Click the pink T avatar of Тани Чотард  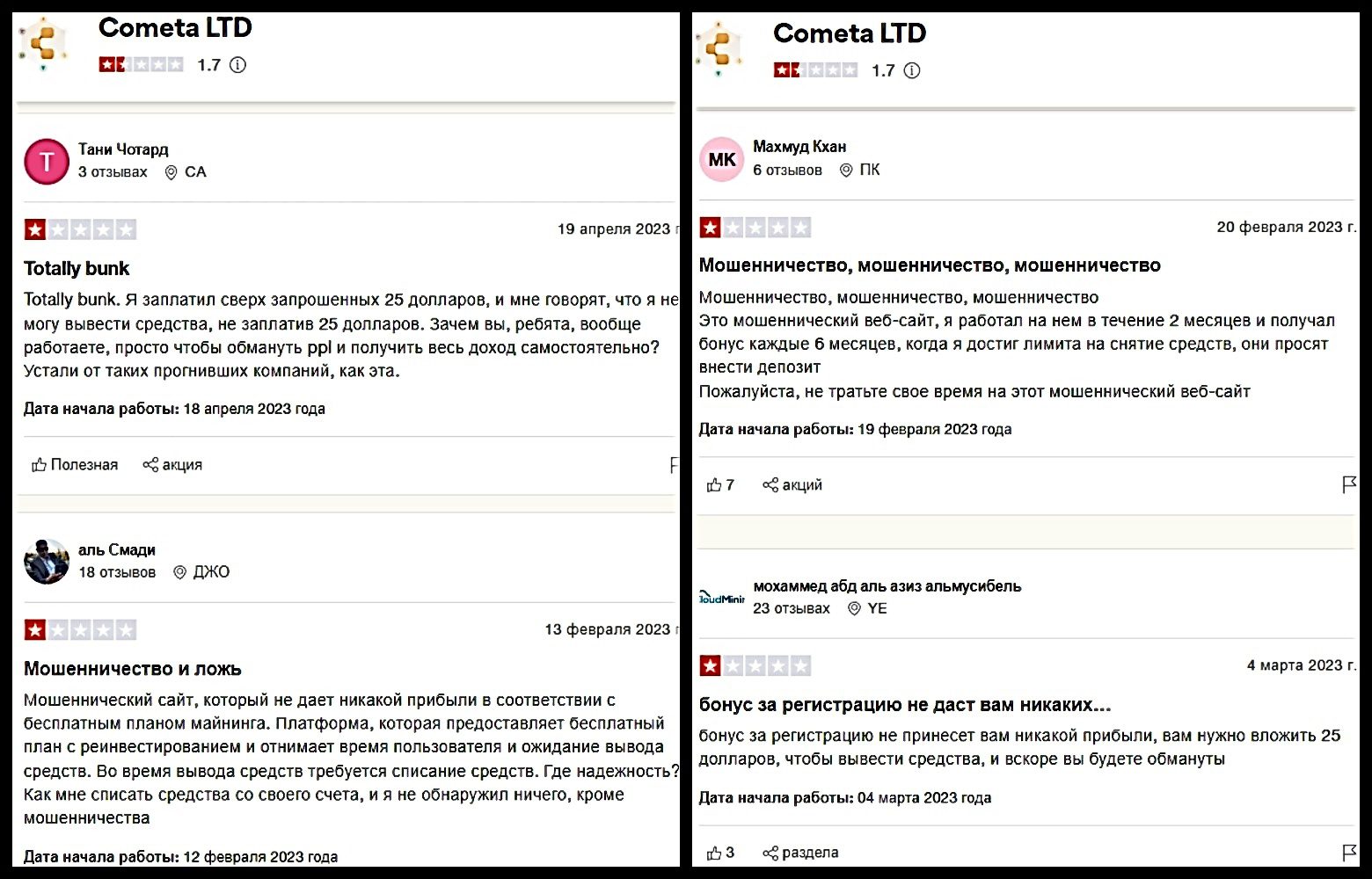(x=47, y=162)
